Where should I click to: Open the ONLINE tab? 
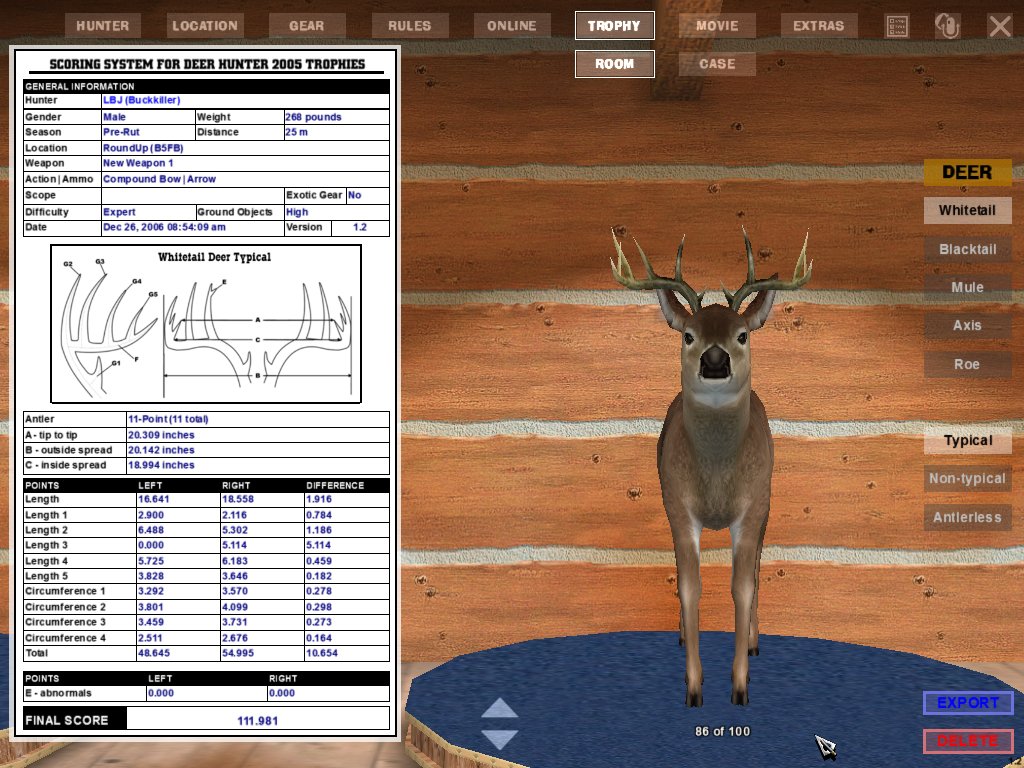click(x=512, y=26)
